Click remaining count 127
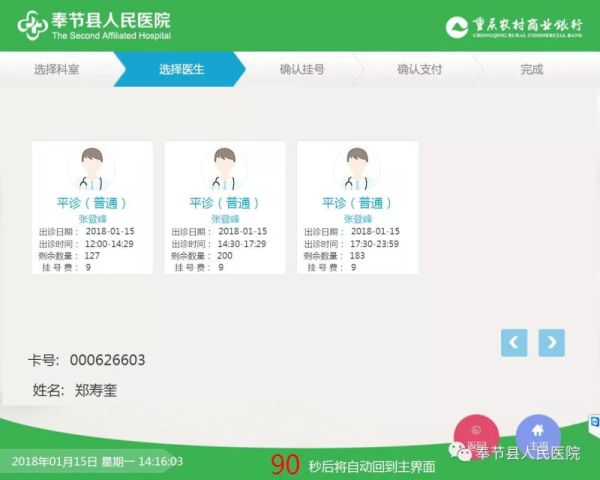 (x=92, y=255)
